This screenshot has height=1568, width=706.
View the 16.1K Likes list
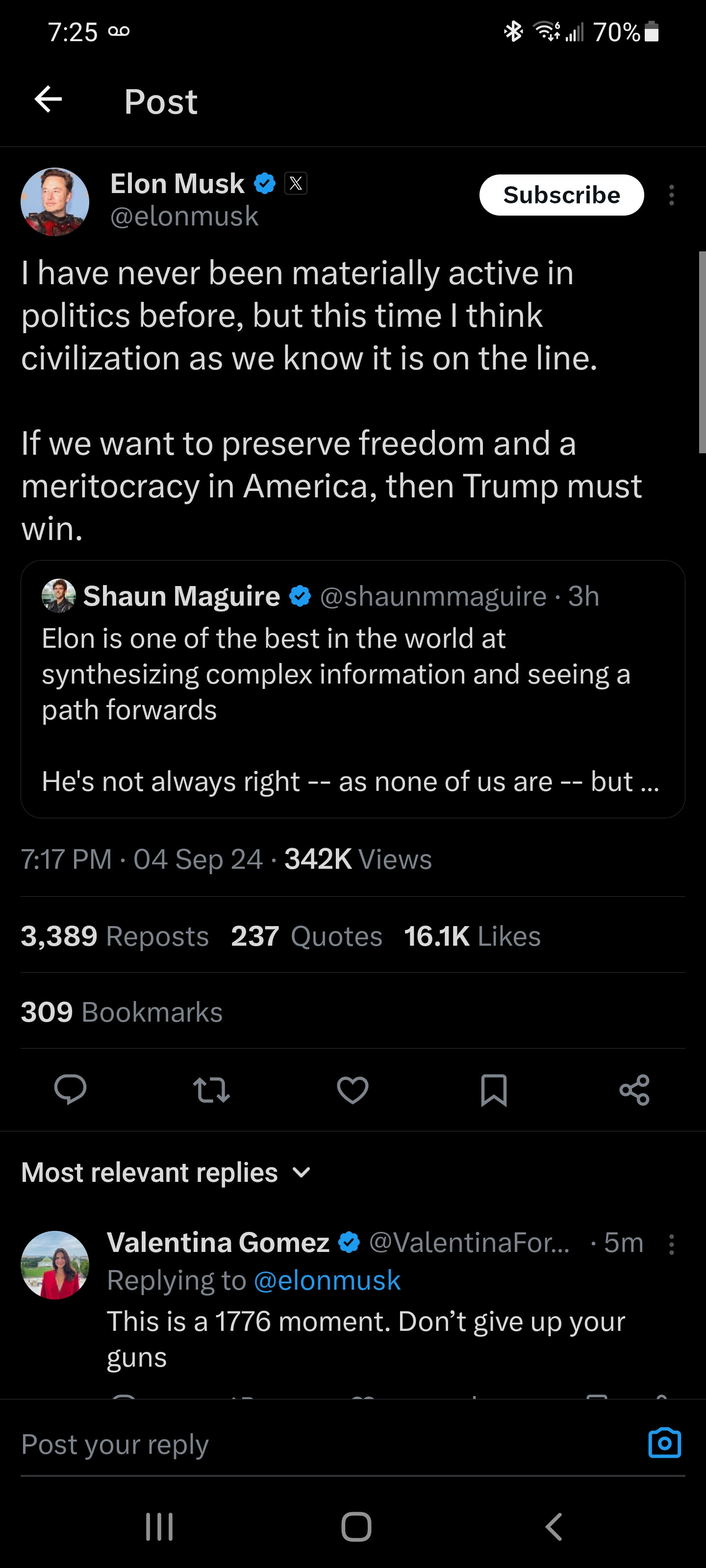click(x=472, y=936)
